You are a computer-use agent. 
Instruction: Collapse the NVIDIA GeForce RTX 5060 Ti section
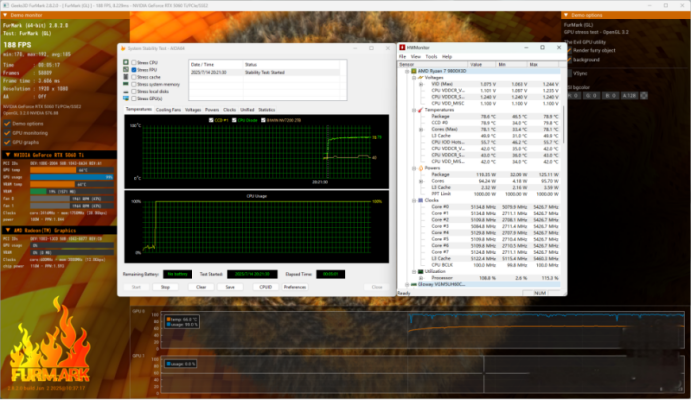tap(58, 155)
